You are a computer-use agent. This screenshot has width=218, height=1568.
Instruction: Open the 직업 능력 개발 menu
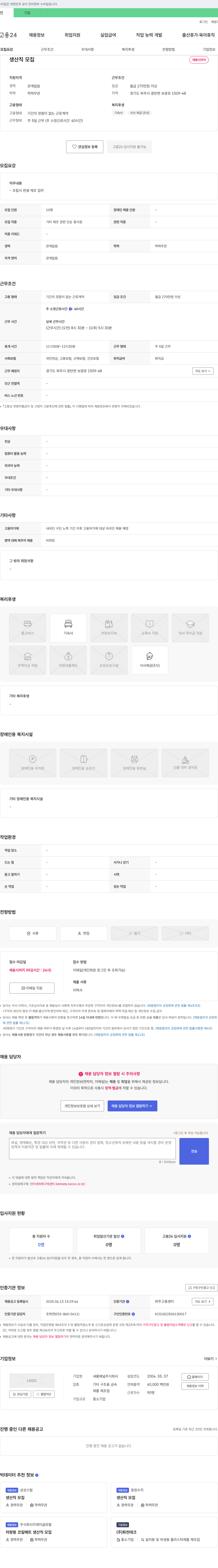149,35
